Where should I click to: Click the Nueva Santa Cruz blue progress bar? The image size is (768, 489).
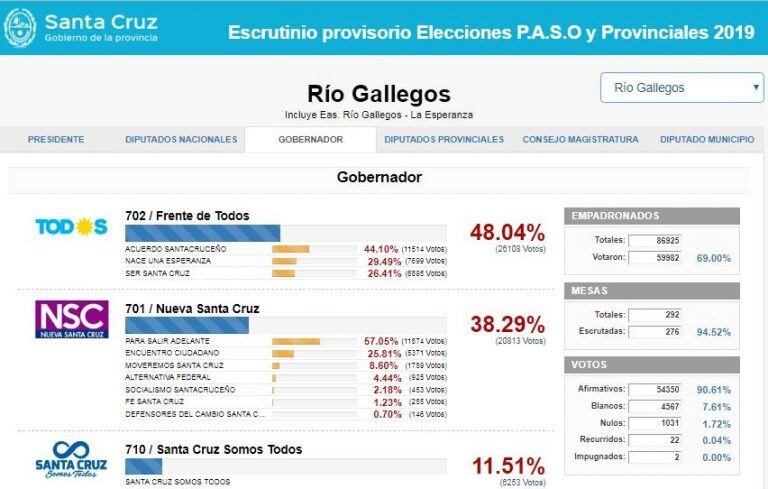coord(186,325)
